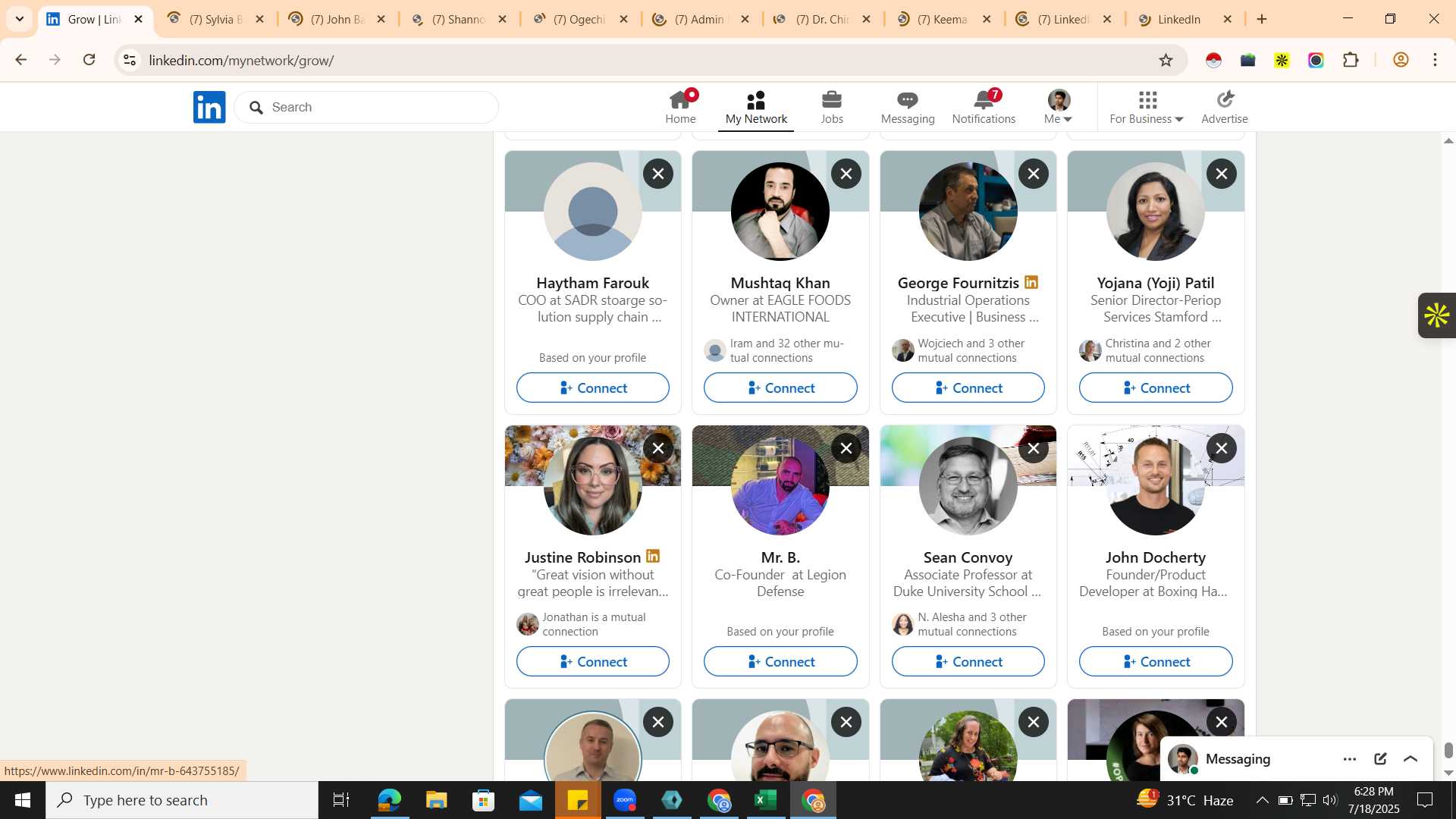Screen dimensions: 1456x819
Task: Dismiss Mushtaq Khan suggestion card
Action: coord(846,174)
